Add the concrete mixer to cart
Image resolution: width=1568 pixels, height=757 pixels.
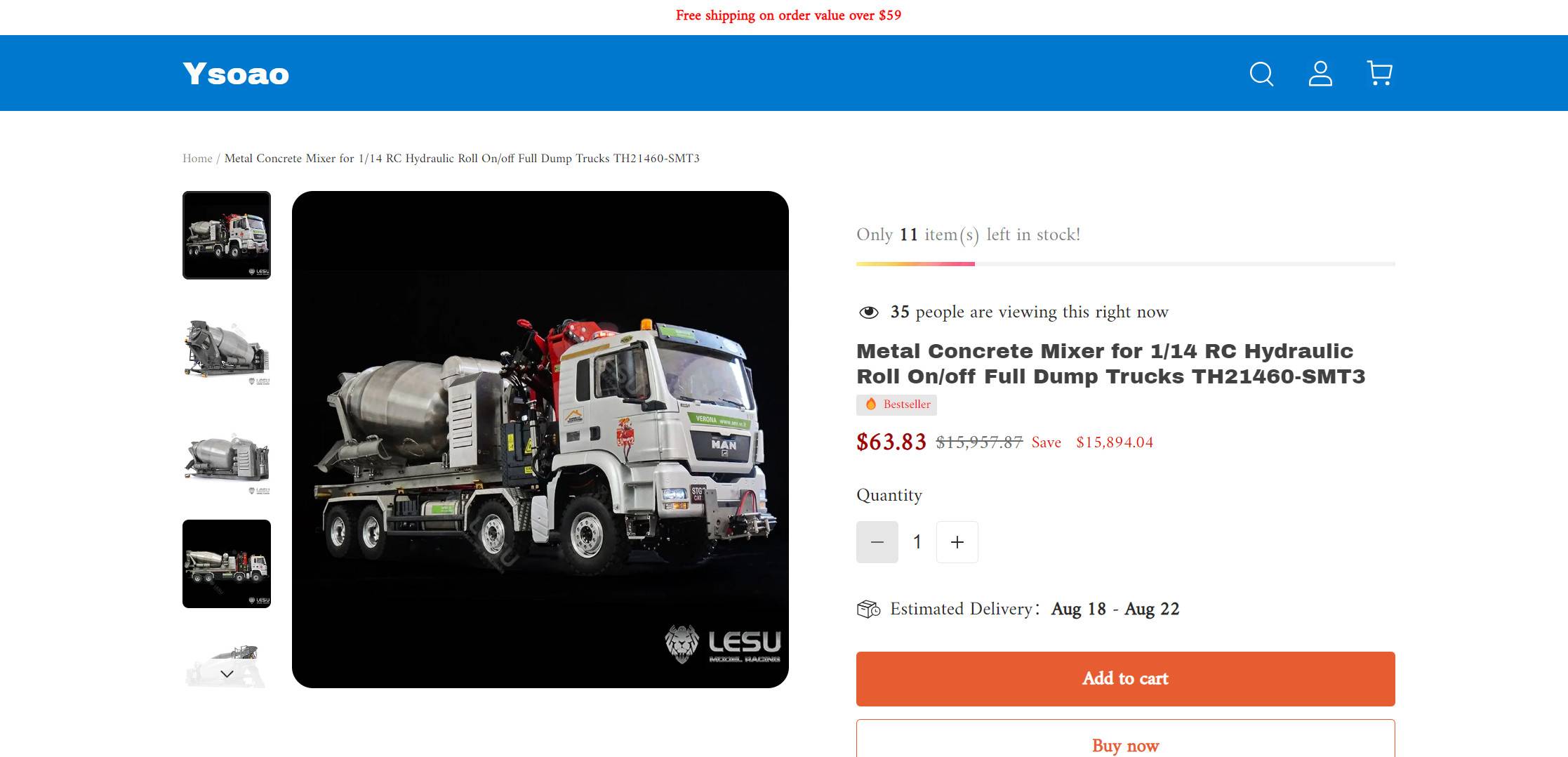point(1126,679)
